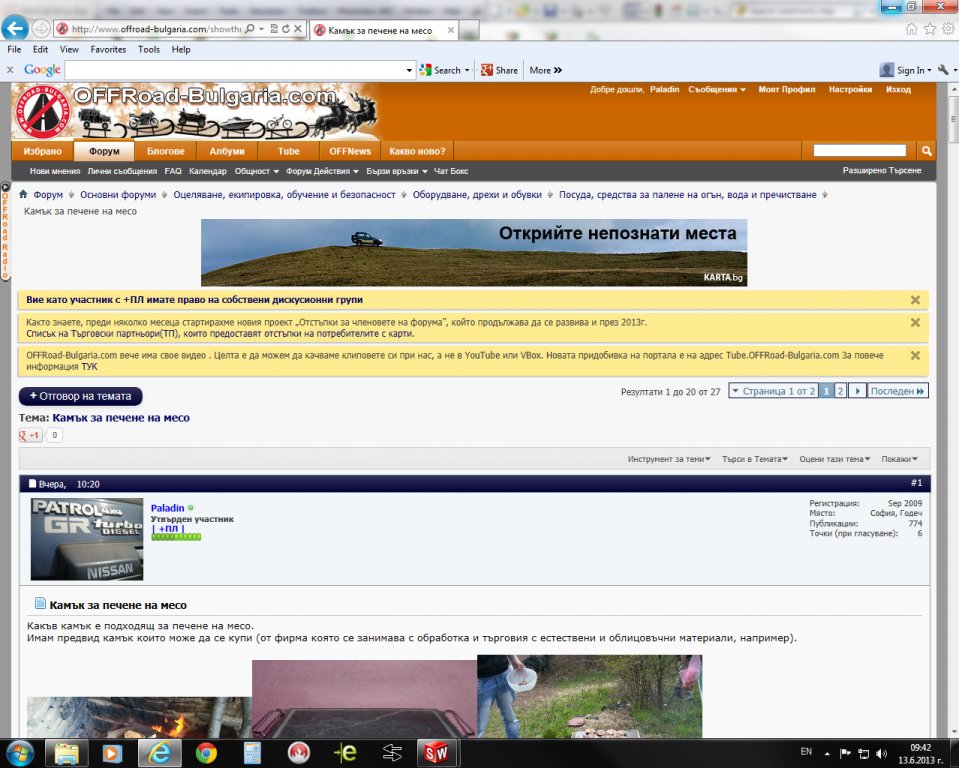Open the Инструмент за теми dropdown
The width and height of the screenshot is (959, 768).
coord(669,459)
